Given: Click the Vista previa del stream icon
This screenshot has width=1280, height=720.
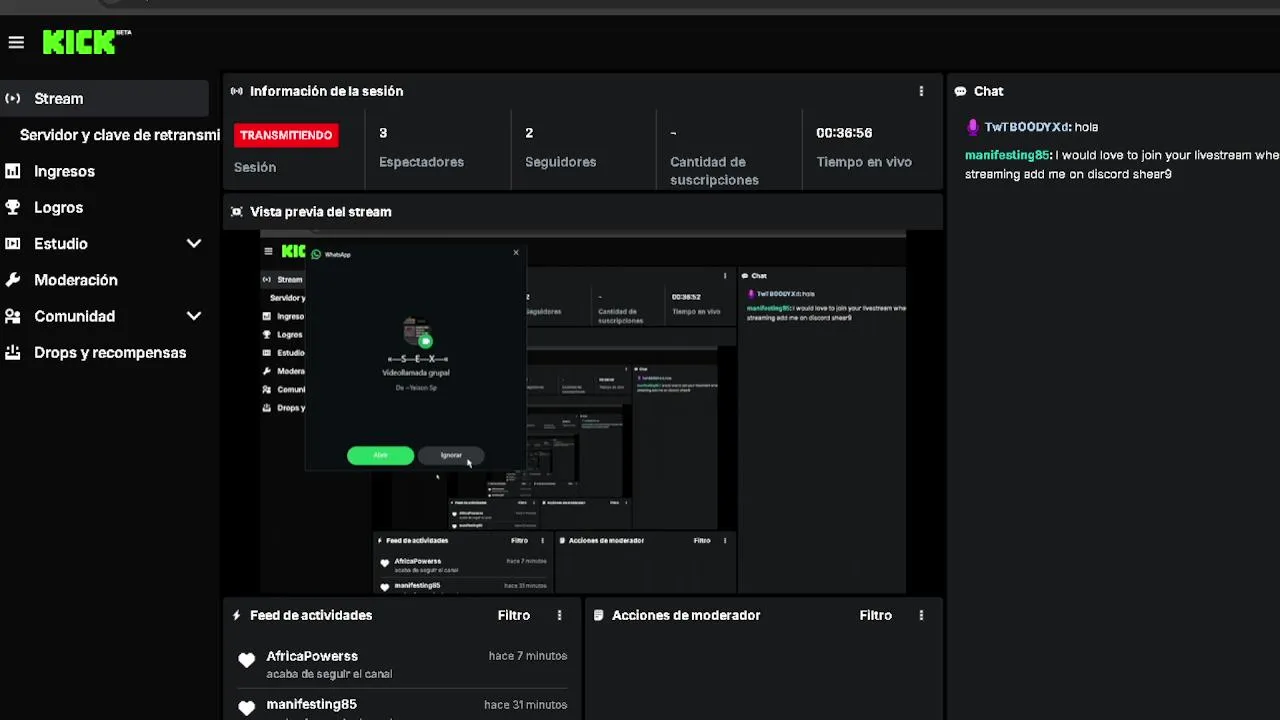Looking at the screenshot, I should [x=236, y=212].
